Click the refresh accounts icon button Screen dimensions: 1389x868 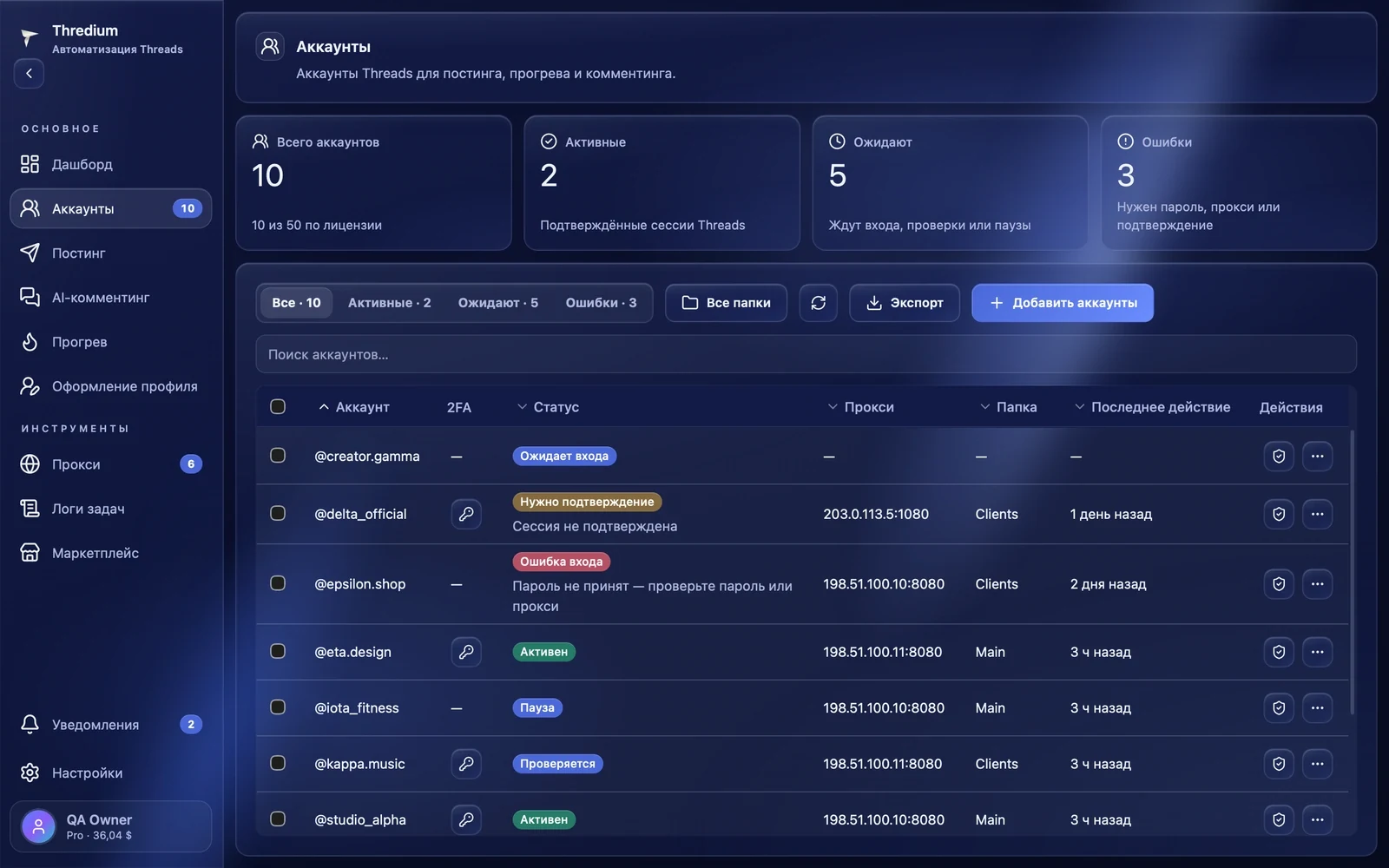(818, 303)
